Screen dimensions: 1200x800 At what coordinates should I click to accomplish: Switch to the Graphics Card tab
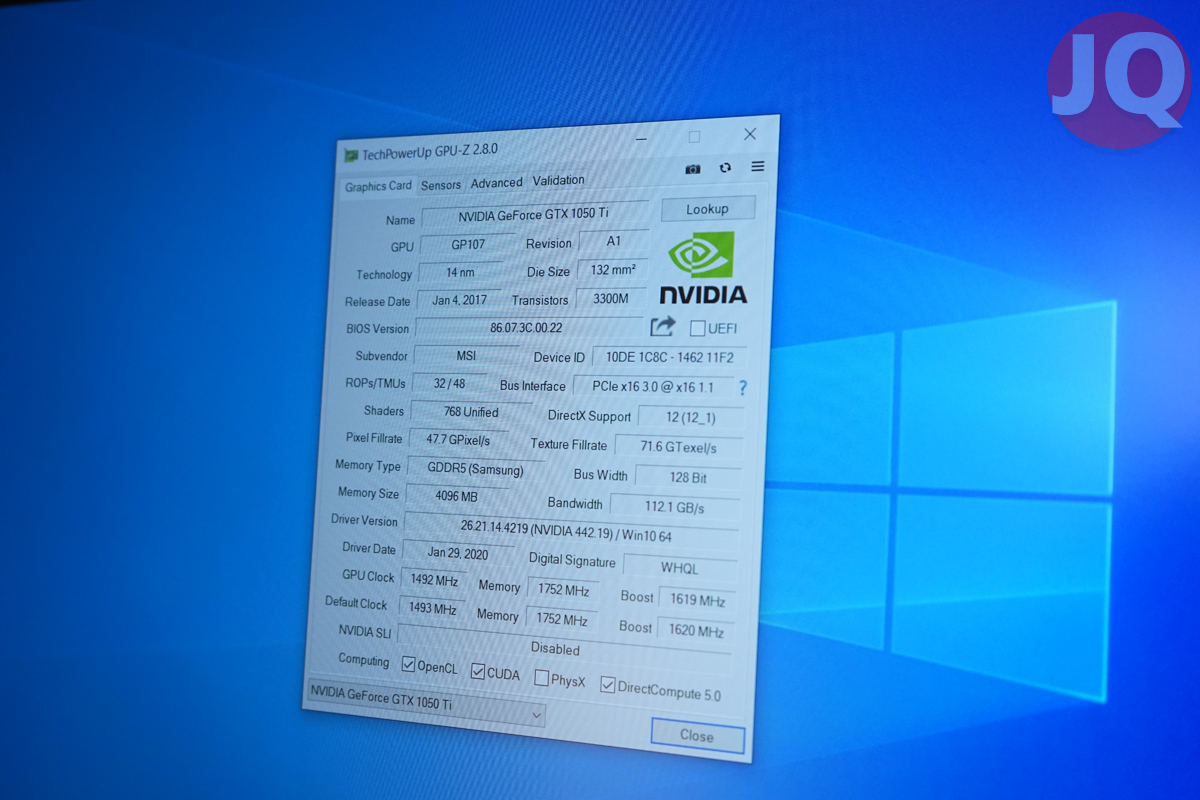point(379,186)
